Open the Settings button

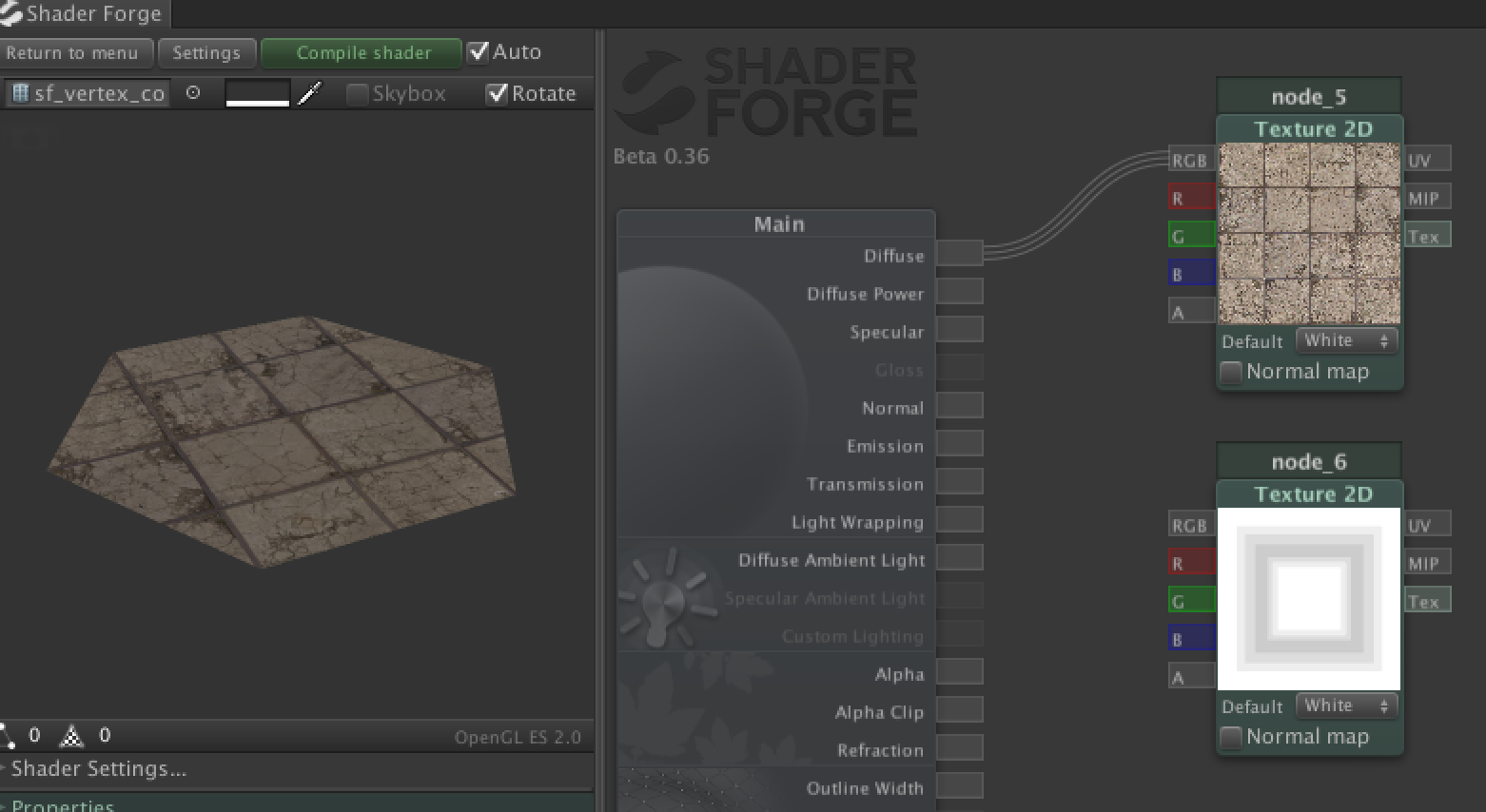click(206, 53)
